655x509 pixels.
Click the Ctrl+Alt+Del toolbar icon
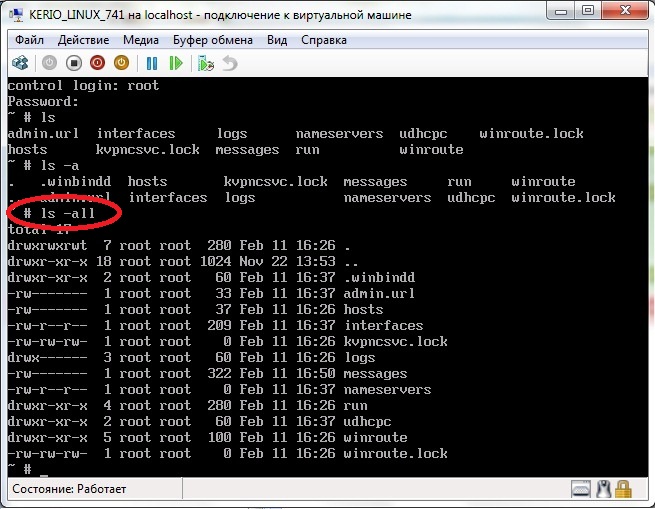[19, 63]
